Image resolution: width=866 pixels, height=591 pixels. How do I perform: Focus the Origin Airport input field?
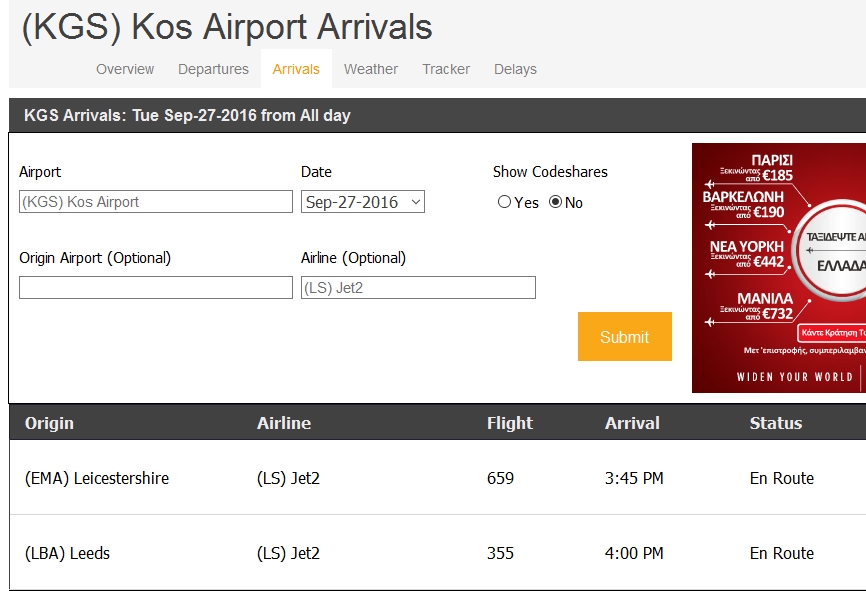[x=156, y=288]
